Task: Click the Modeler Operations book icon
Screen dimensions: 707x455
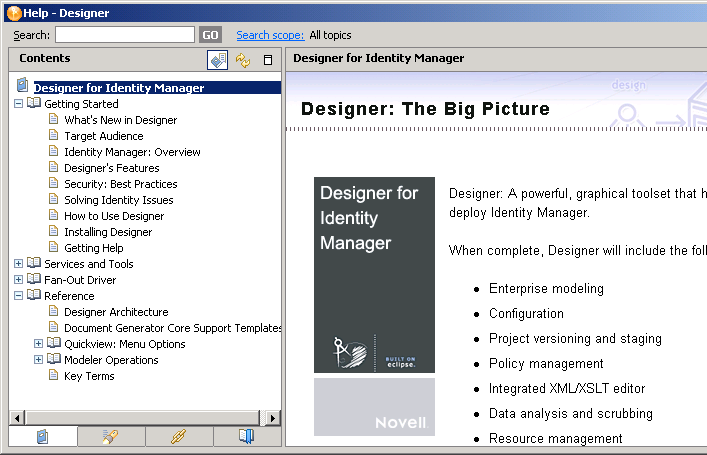Action: 54,359
